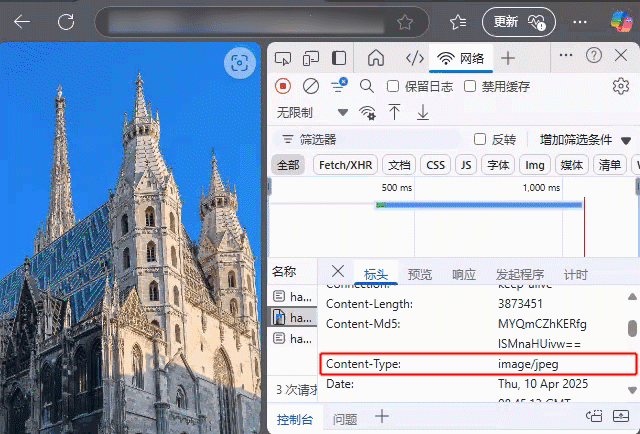This screenshot has height=434, width=640.
Task: Close the DevTools panel
Action: pyautogui.click(x=621, y=55)
